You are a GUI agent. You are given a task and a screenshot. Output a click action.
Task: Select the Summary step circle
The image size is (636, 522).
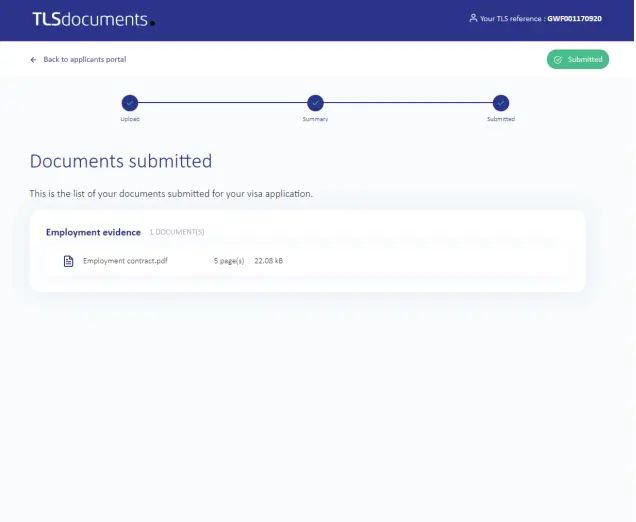tap(315, 102)
